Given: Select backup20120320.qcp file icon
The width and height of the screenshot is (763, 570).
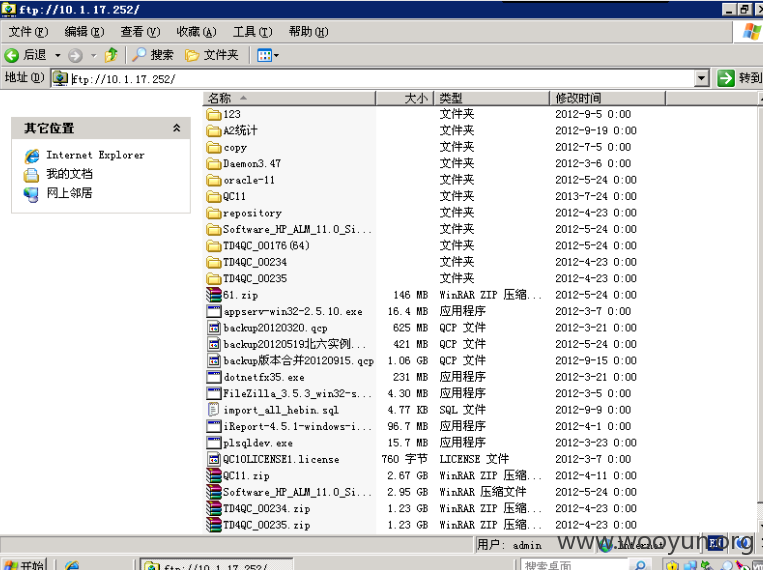Looking at the screenshot, I should coord(214,328).
